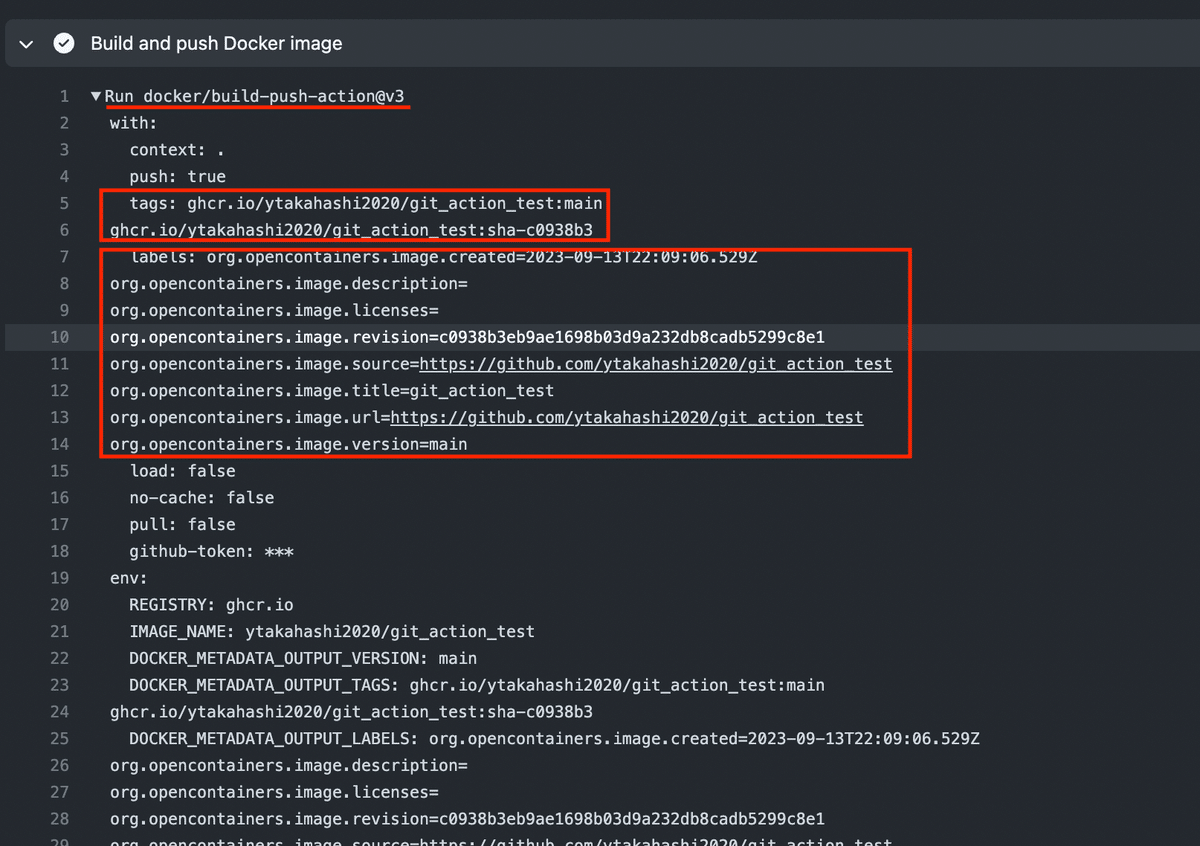
Task: Click the disclosure triangle before Run command
Action: [x=95, y=95]
